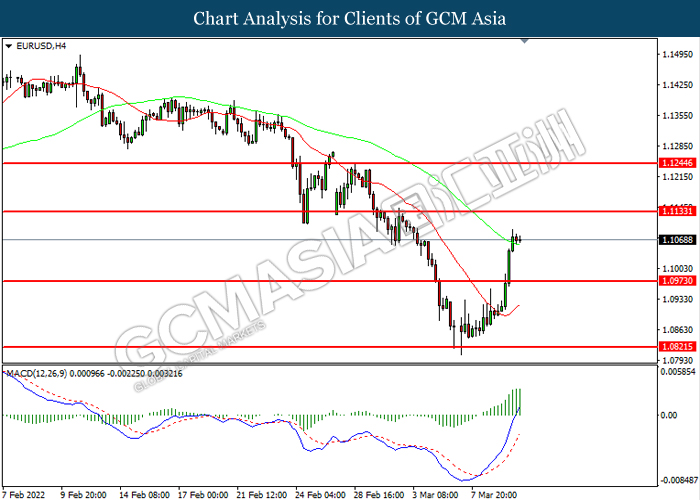The image size is (700, 500).
Task: Click the MACD -0.008487 scale value
Action: [678, 480]
